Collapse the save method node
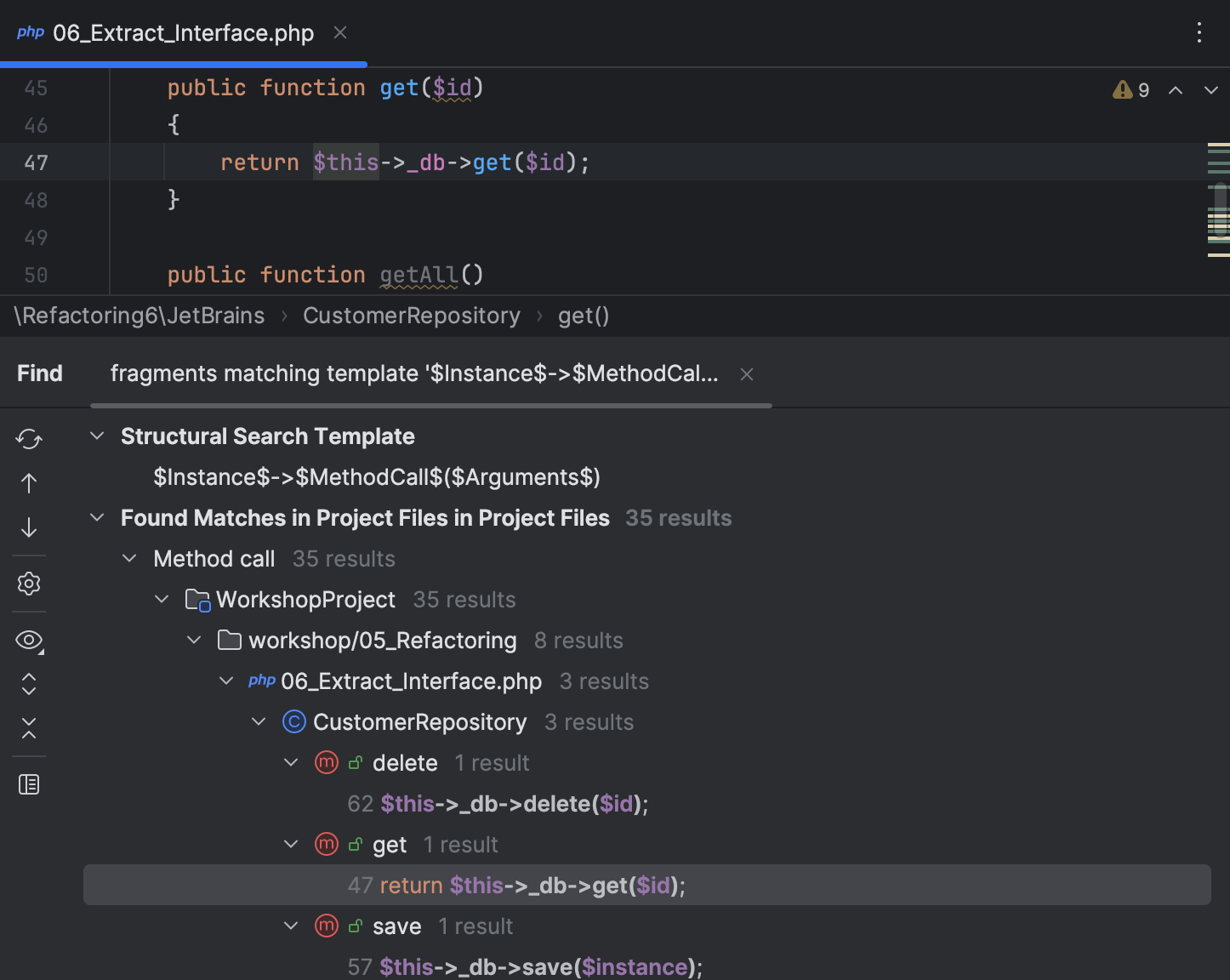The image size is (1230, 980). point(290,926)
